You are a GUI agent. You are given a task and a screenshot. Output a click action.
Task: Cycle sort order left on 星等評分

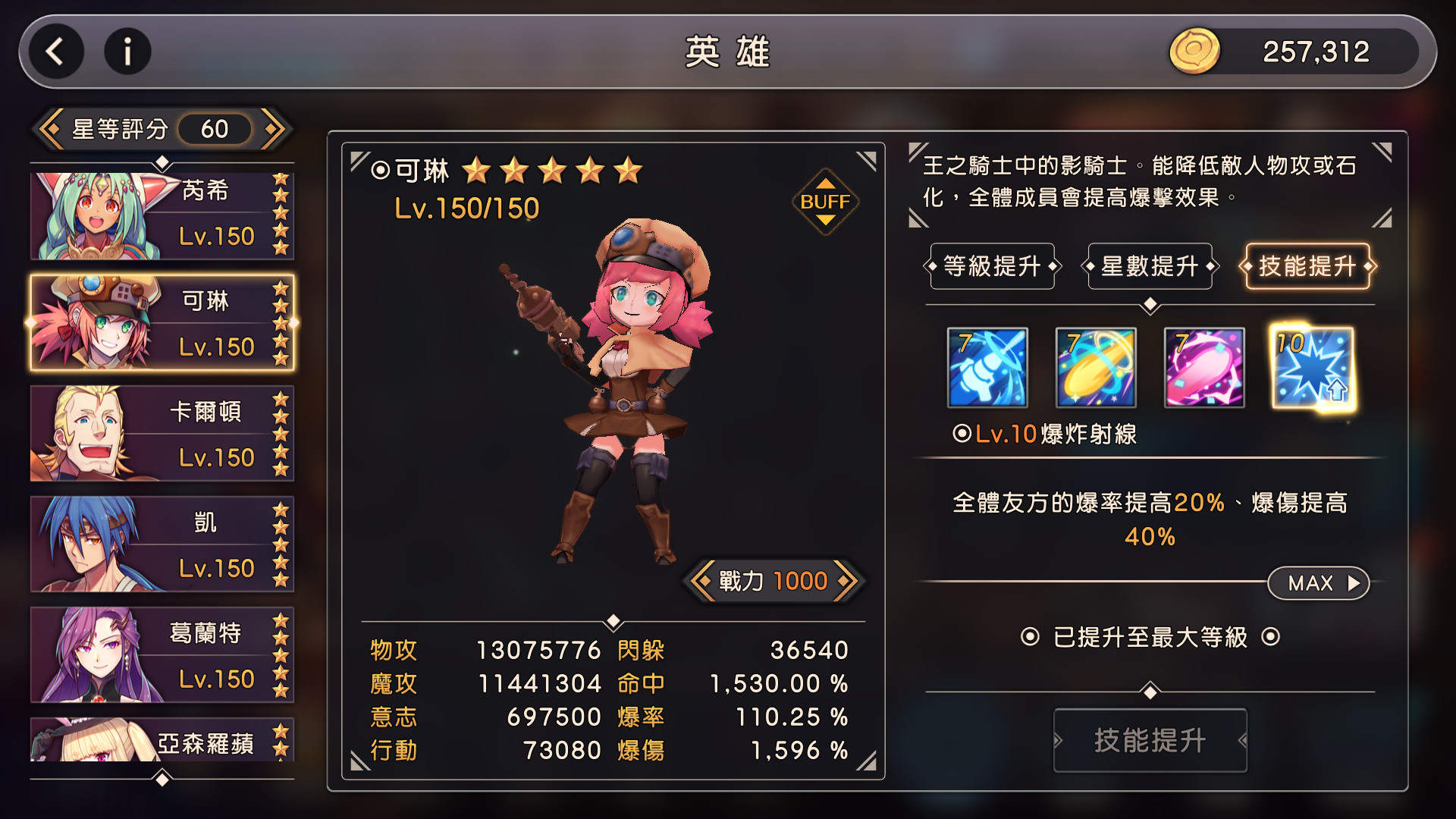50,129
